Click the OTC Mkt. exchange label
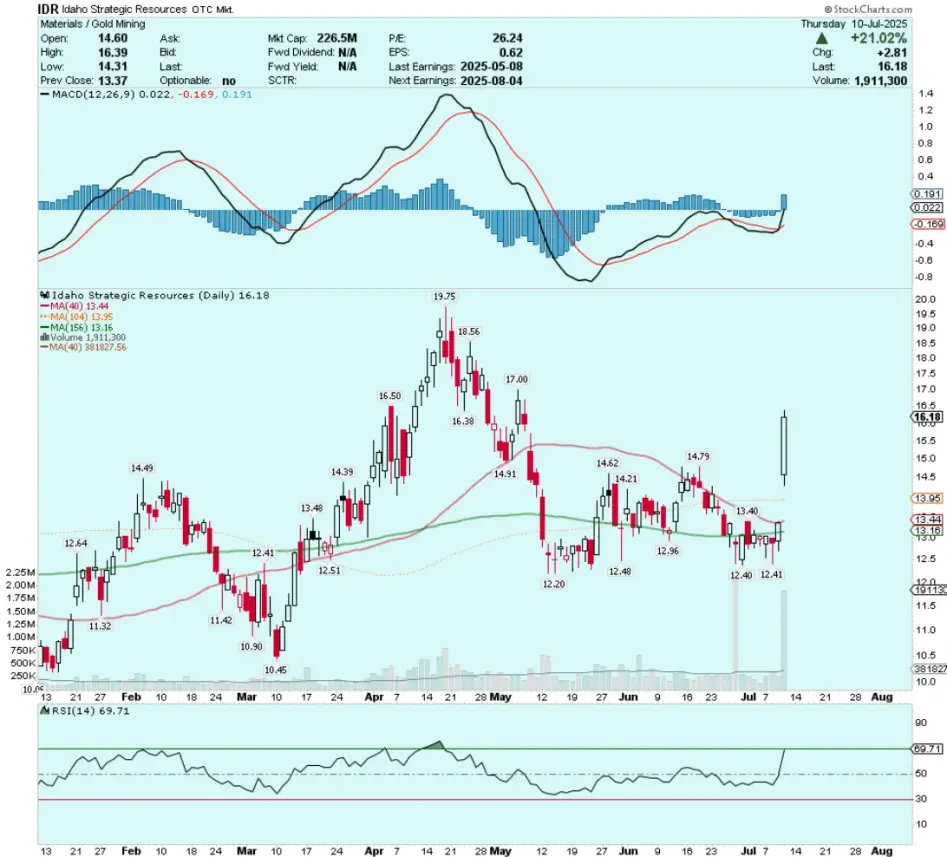The image size is (947, 857). (213, 10)
